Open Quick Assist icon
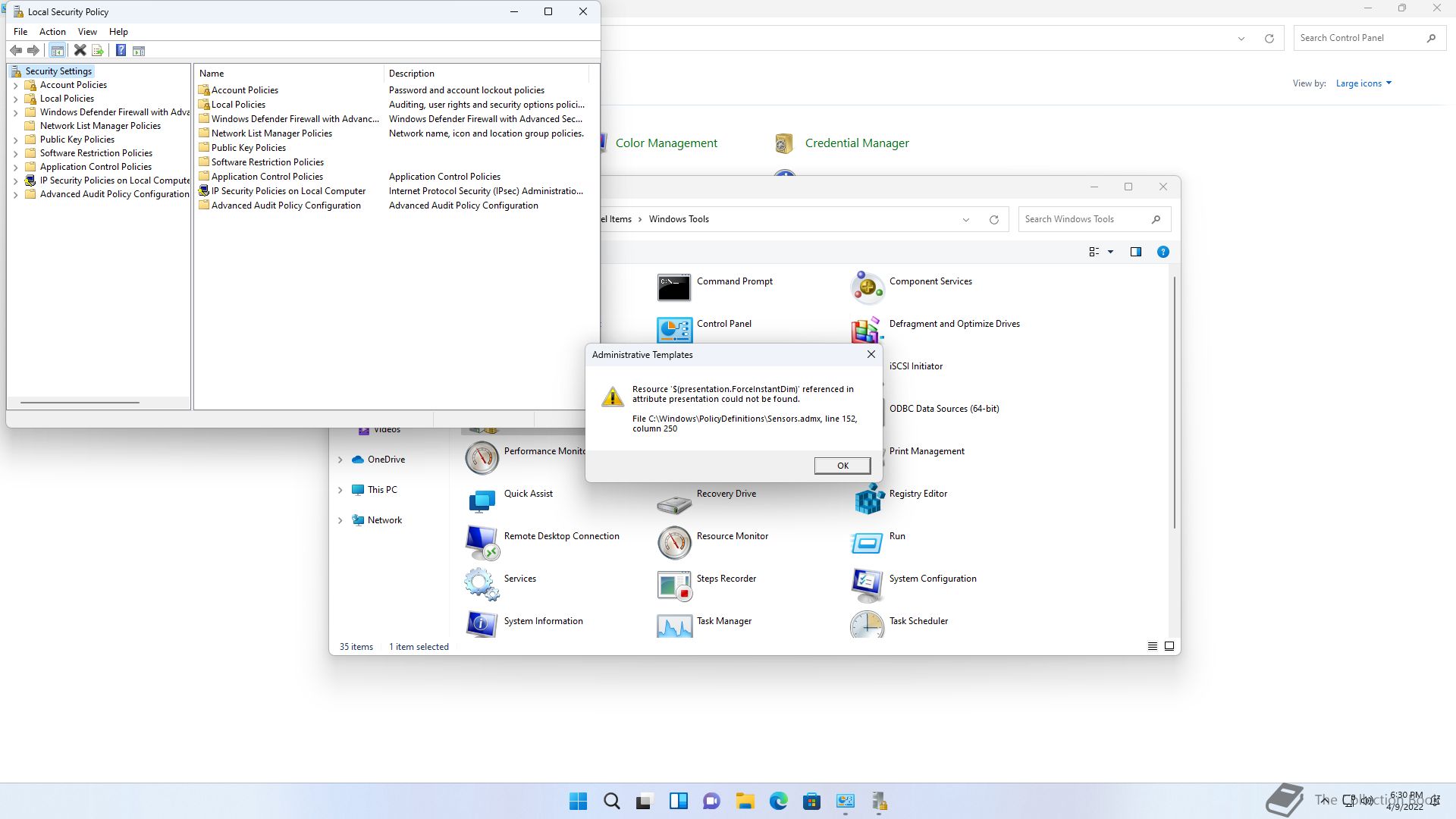Image resolution: width=1456 pixels, height=819 pixels. pyautogui.click(x=482, y=500)
